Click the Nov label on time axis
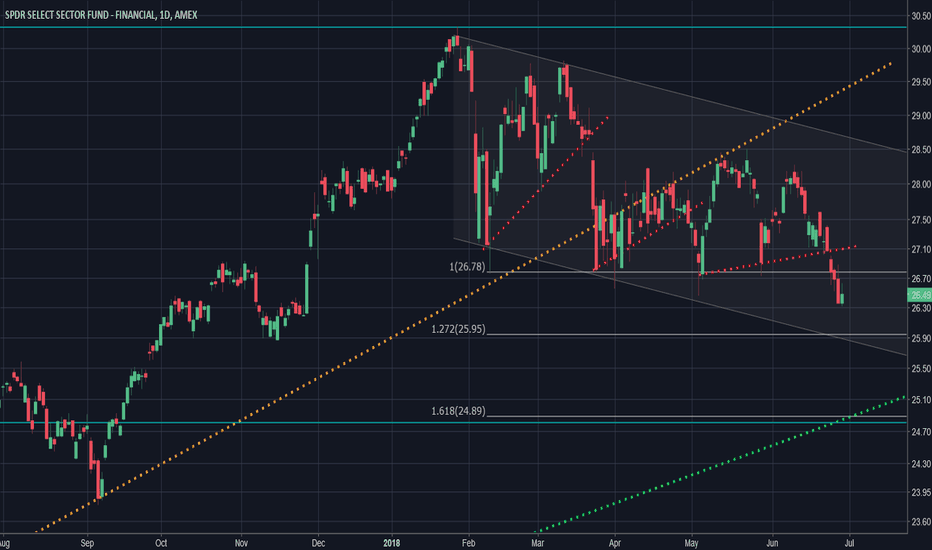 (x=241, y=543)
